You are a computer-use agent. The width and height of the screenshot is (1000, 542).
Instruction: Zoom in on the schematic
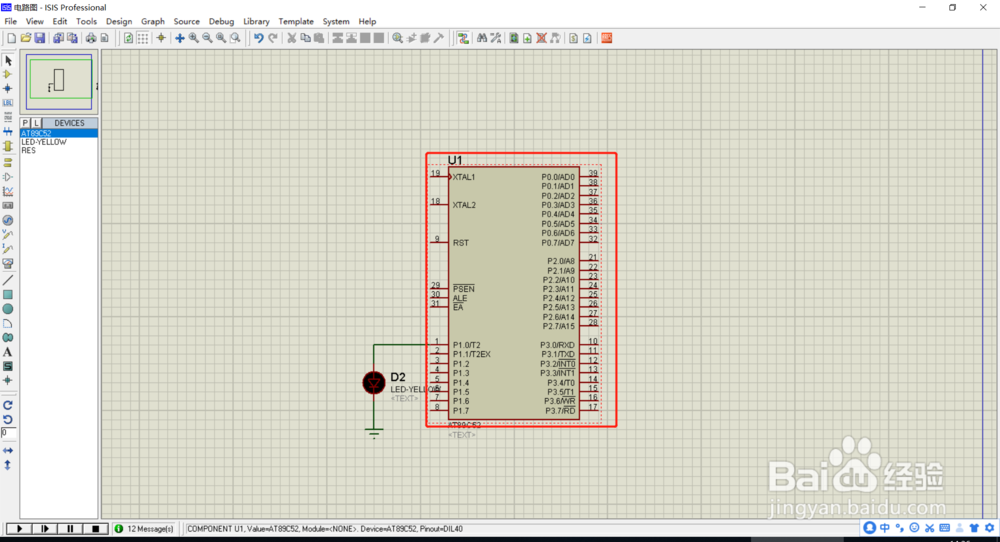[194, 38]
